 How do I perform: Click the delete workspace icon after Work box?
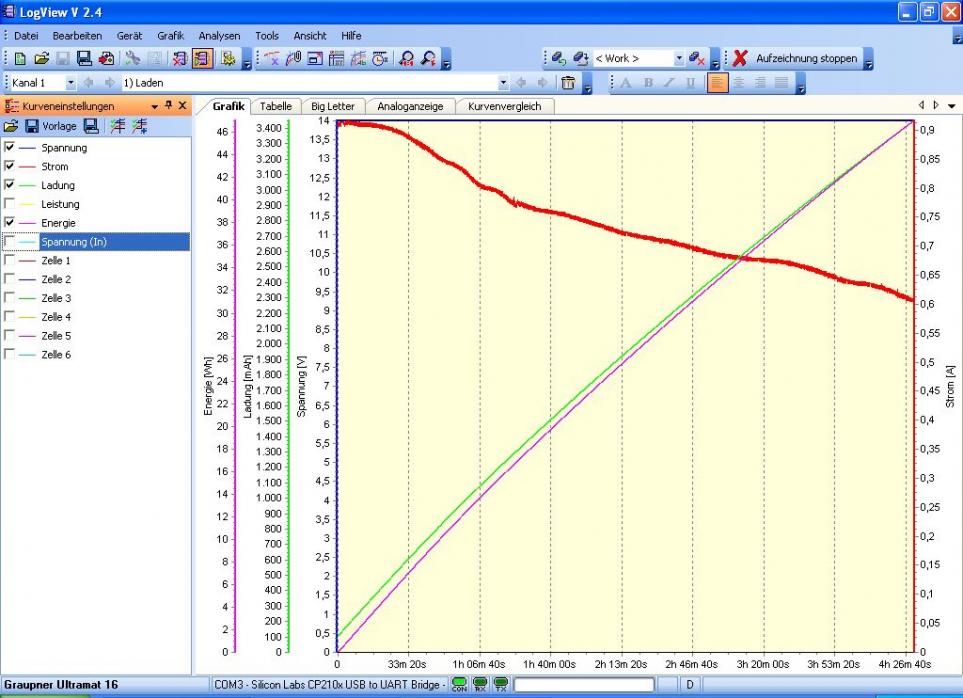(698, 59)
